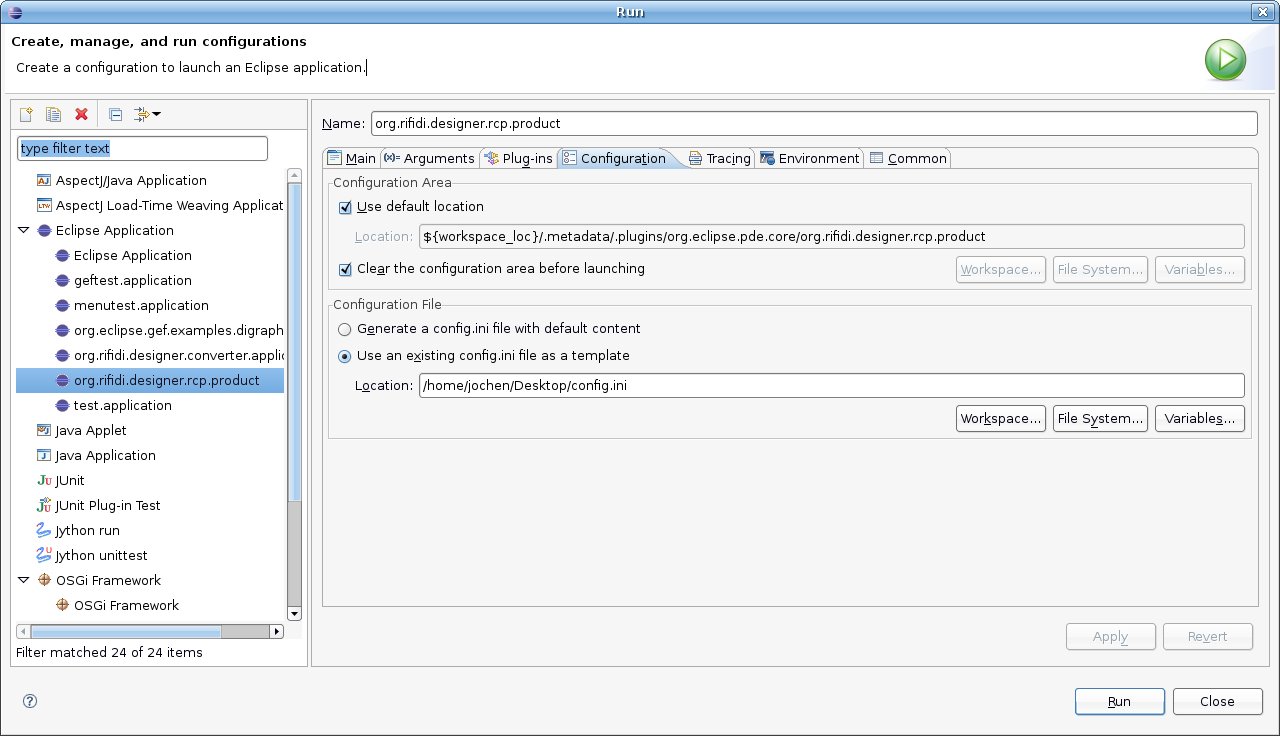This screenshot has height=736, width=1280.
Task: Toggle the Use default location checkbox
Action: click(346, 207)
